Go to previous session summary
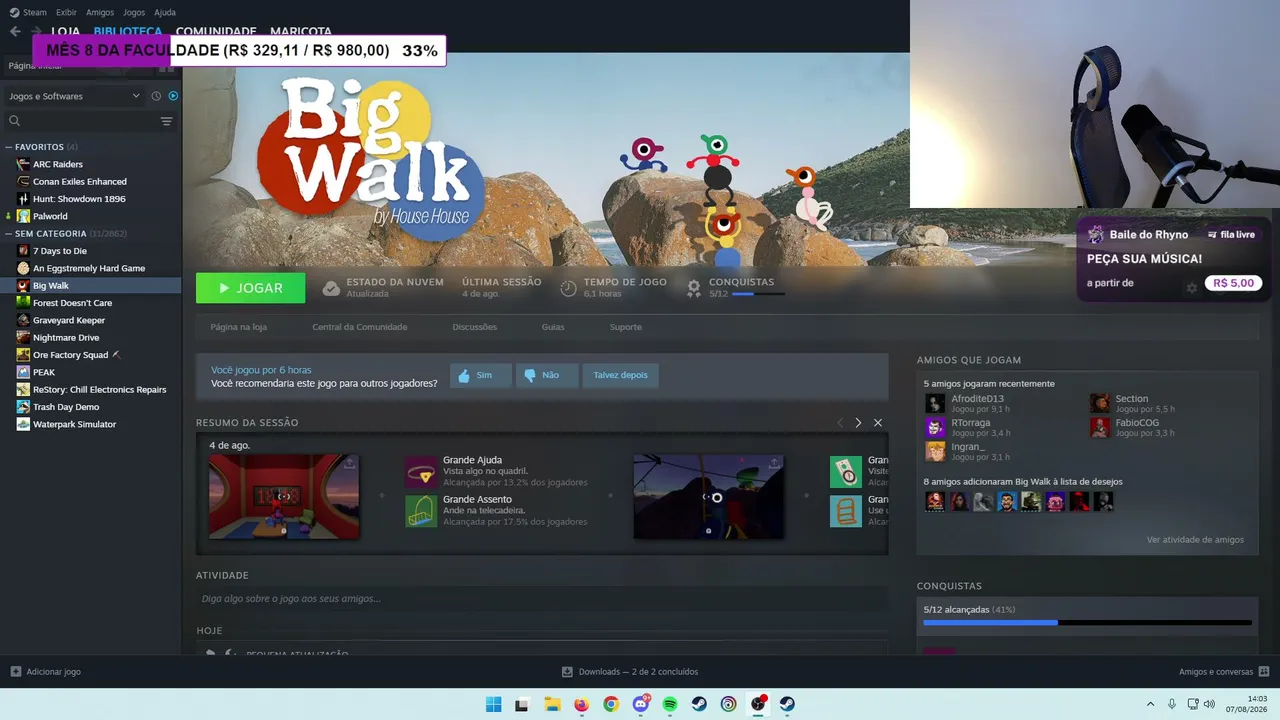1280x720 pixels. [840, 423]
